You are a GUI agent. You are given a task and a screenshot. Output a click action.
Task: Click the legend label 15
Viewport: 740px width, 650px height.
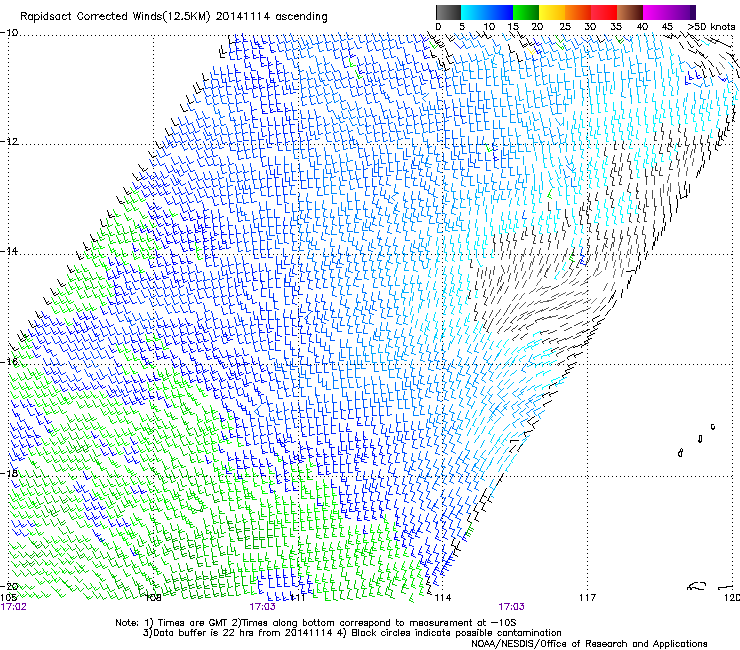513,27
